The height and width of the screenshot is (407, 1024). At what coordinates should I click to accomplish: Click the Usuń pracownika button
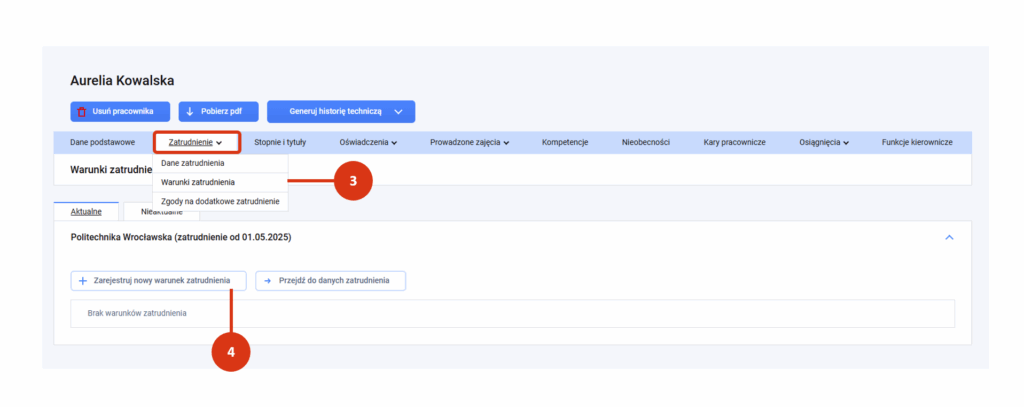tap(120, 112)
